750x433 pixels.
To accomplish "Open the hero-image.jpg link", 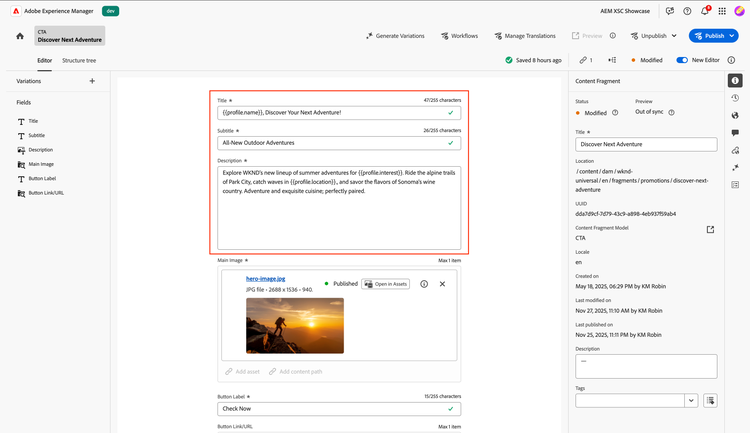I will pyautogui.click(x=265, y=278).
